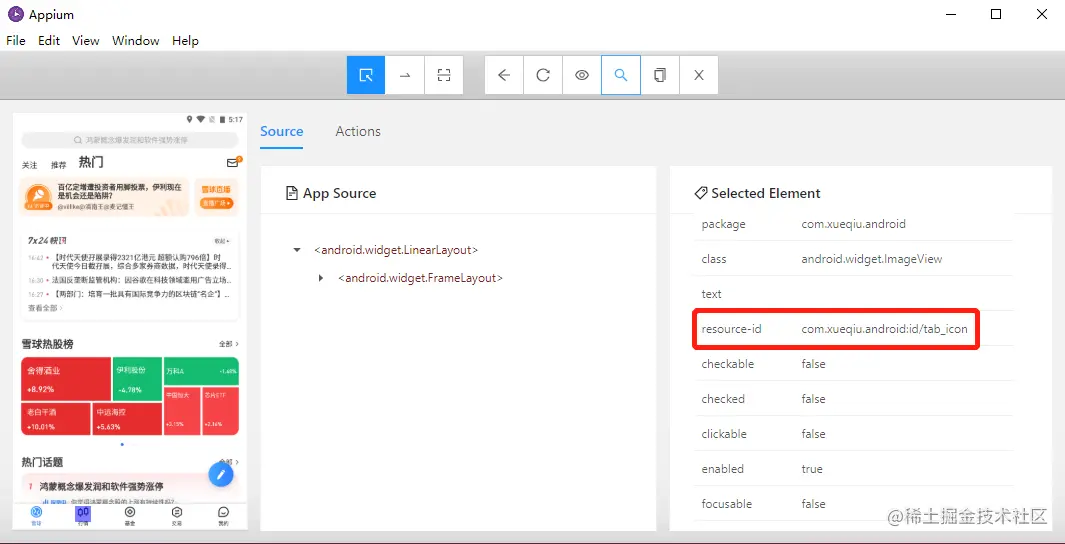1065x544 pixels.
Task: Open 查看全部 link under 7x24 news
Action: pyautogui.click(x=45, y=308)
